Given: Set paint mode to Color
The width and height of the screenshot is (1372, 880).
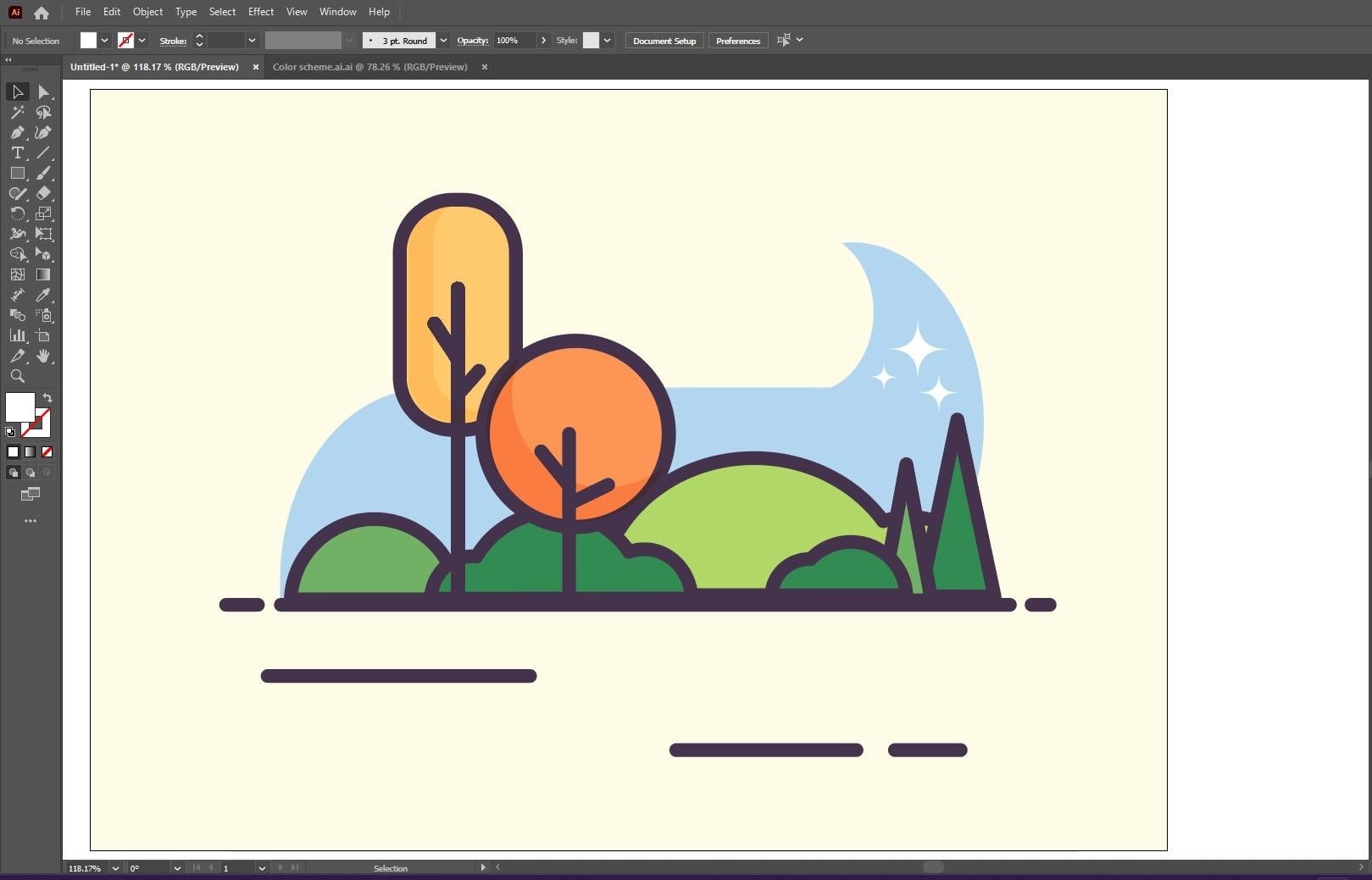Looking at the screenshot, I should [13, 451].
